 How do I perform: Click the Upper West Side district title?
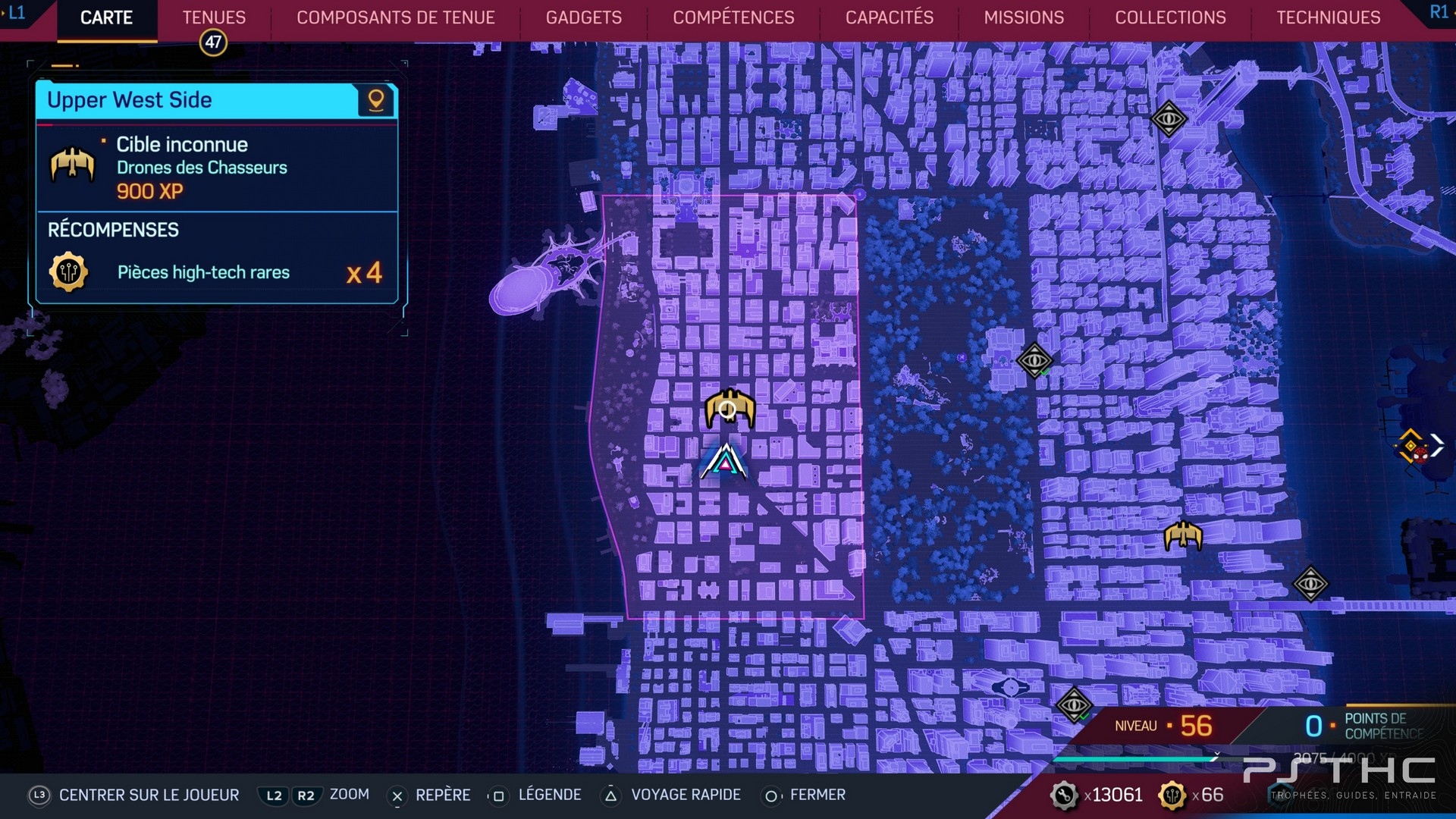[130, 100]
